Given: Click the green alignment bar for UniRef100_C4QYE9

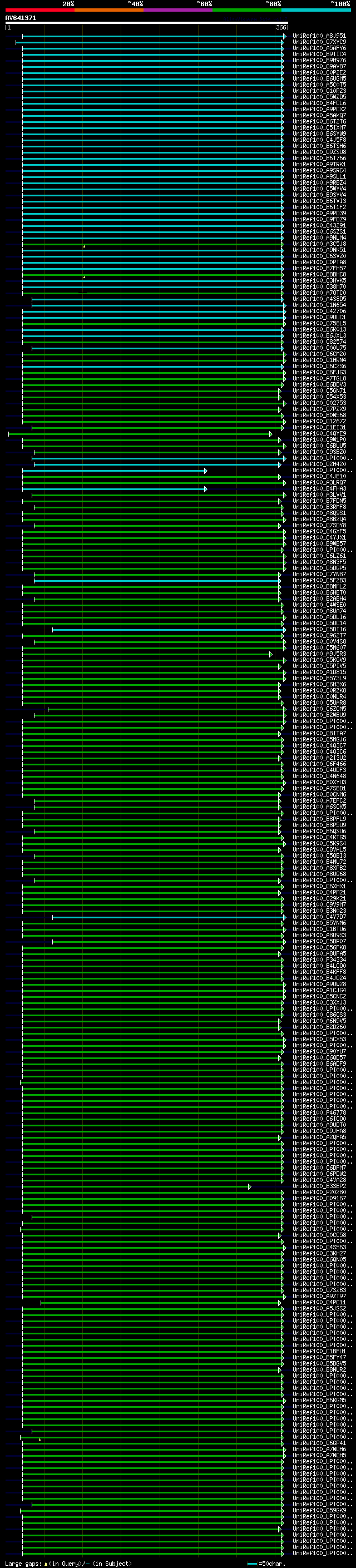Looking at the screenshot, I should point(140,434).
